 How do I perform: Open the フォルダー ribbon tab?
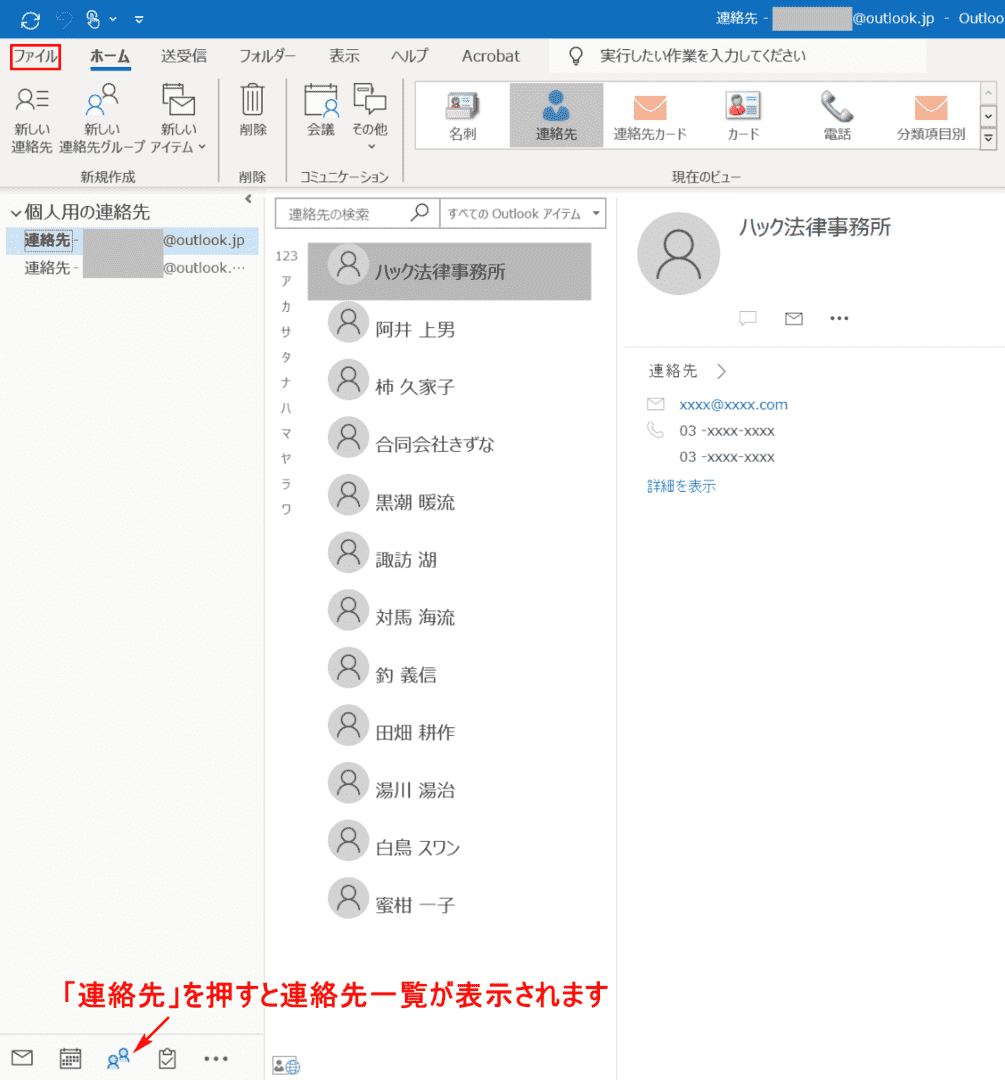point(267,56)
